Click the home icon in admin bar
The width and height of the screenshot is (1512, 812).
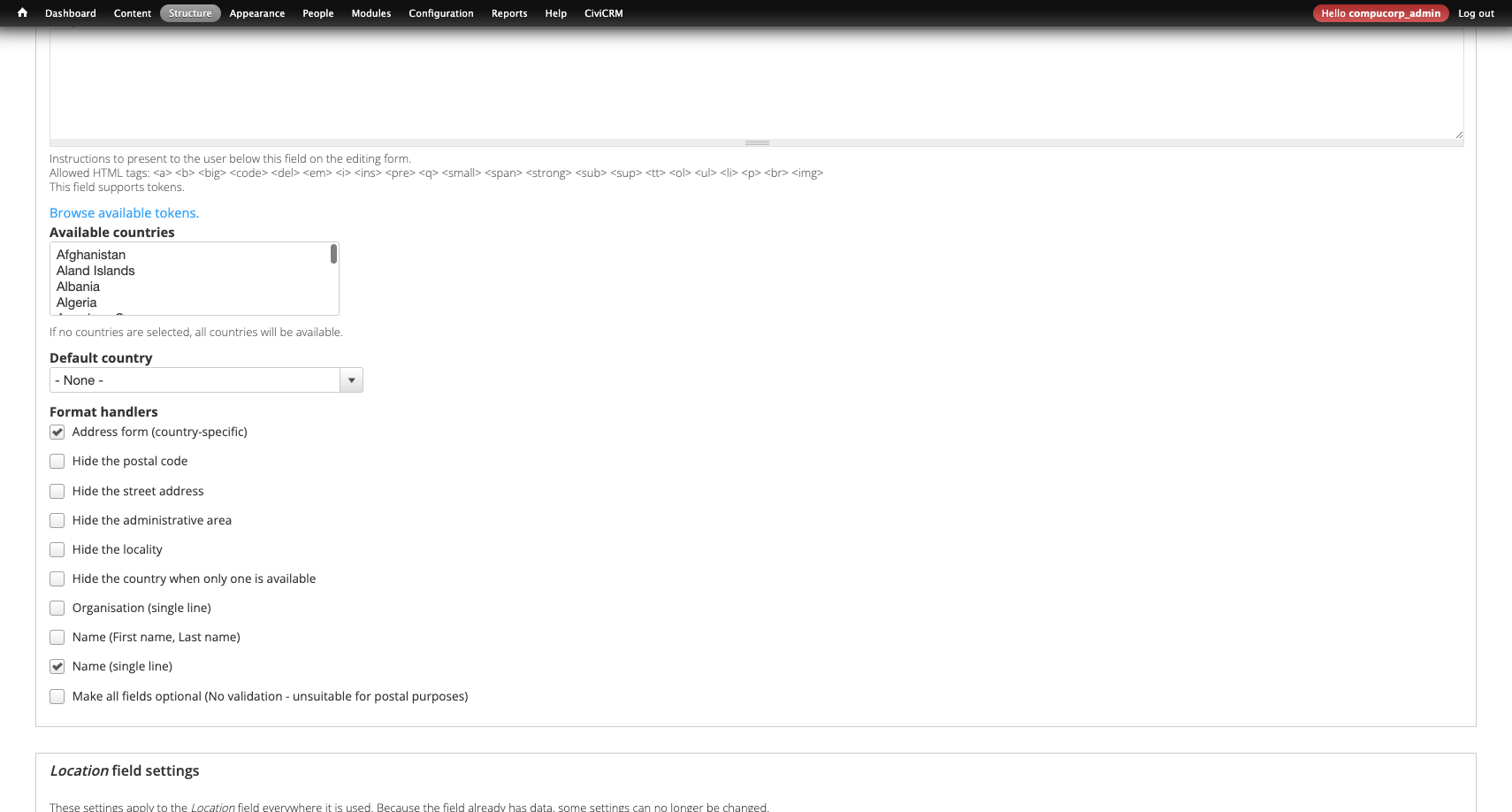22,13
